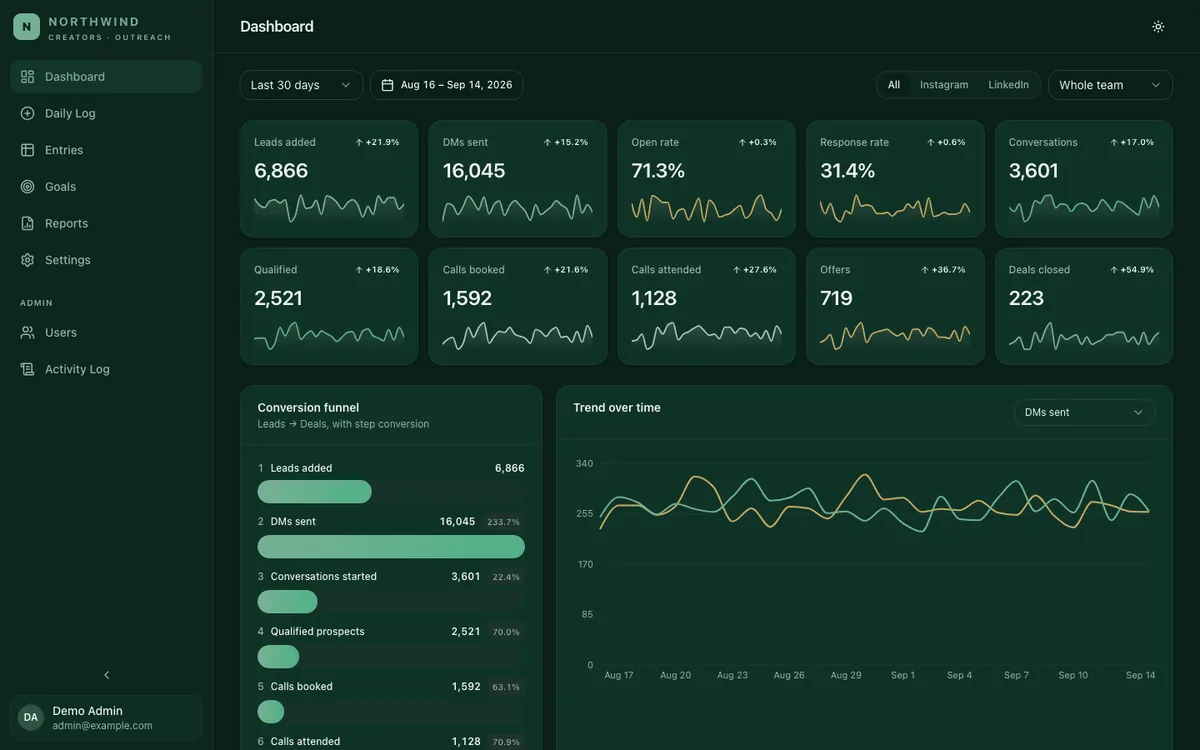
Task: Open the Reports page
Action: point(106,223)
